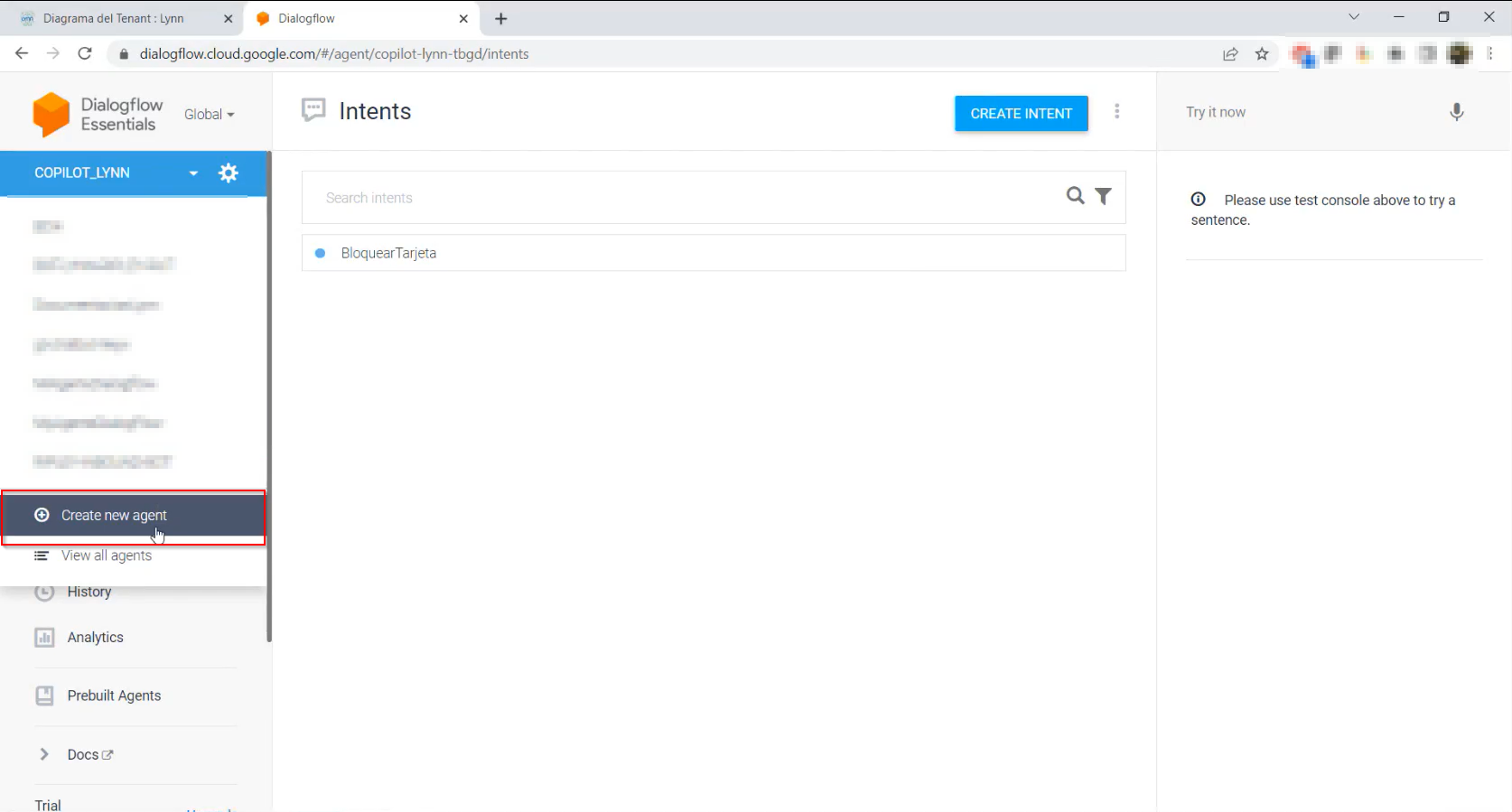Open the History section
This screenshot has width=1512, height=812.
coord(89,593)
